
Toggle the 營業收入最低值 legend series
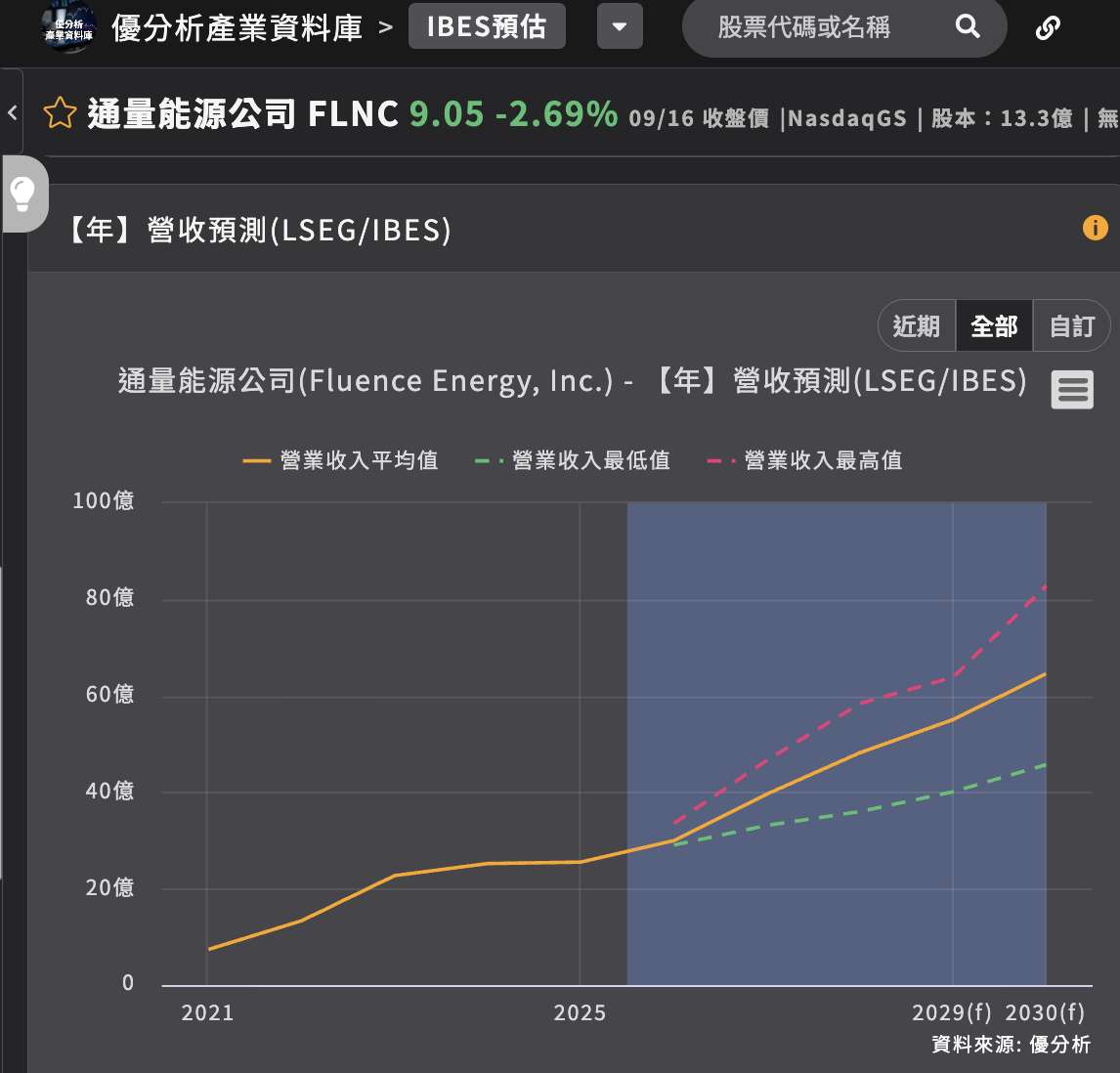572,460
